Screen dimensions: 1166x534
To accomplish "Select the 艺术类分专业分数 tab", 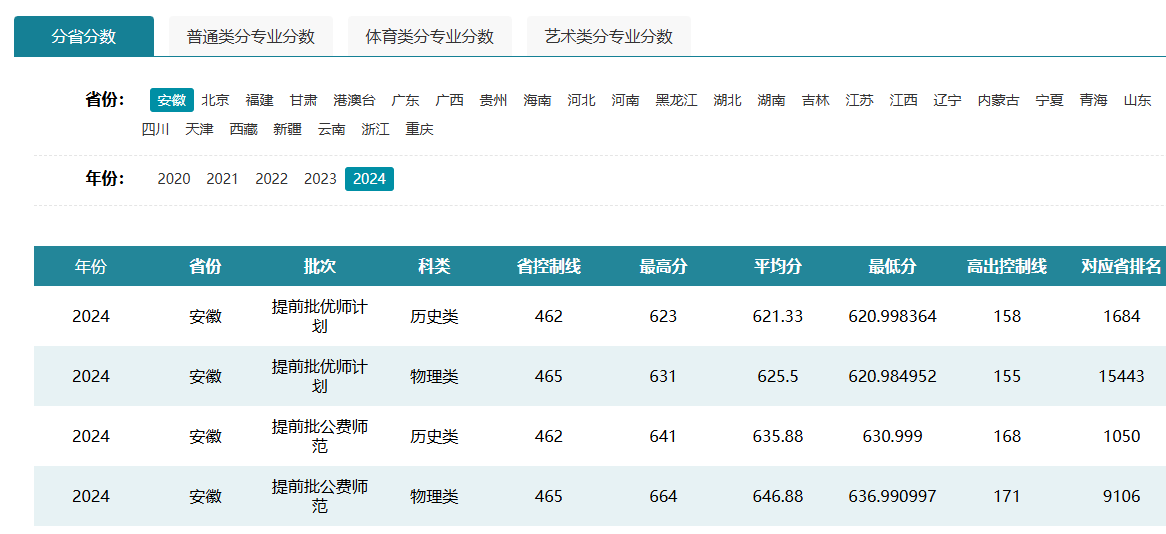I will [608, 37].
